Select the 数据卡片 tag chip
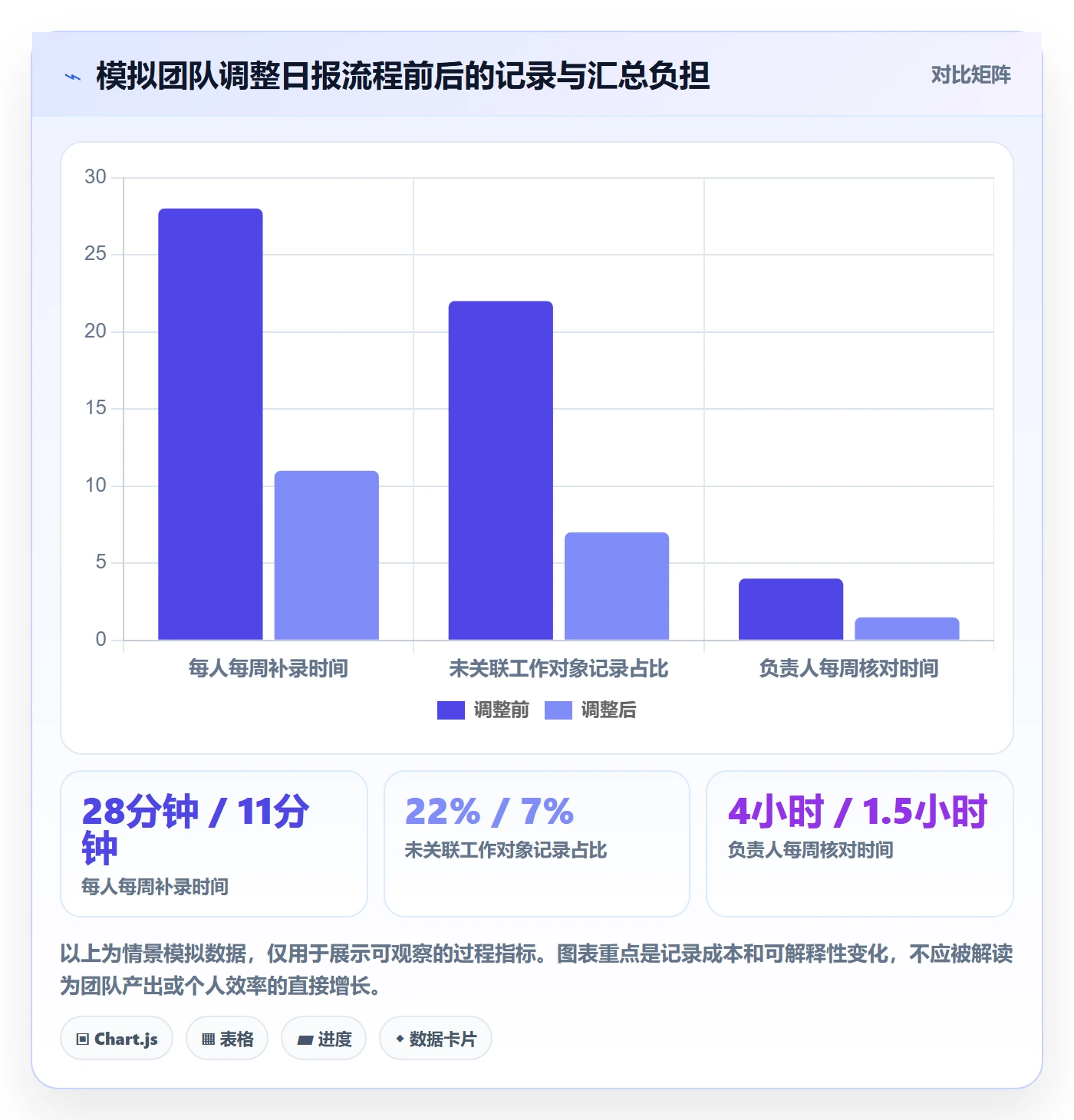This screenshot has width=1074, height=1120. 436,1039
